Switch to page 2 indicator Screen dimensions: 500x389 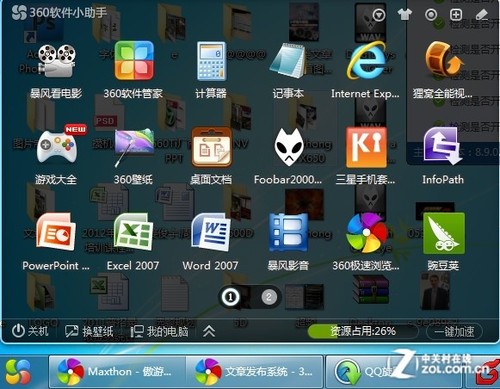[269, 296]
